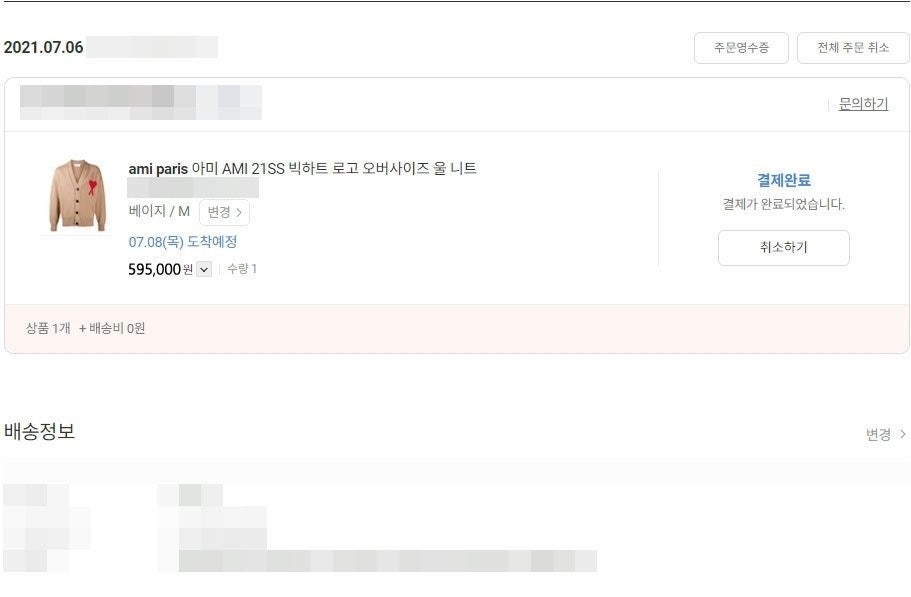Screen dimensions: 911x597
Task: Select the 2021.07.06 order date text
Action: point(44,47)
